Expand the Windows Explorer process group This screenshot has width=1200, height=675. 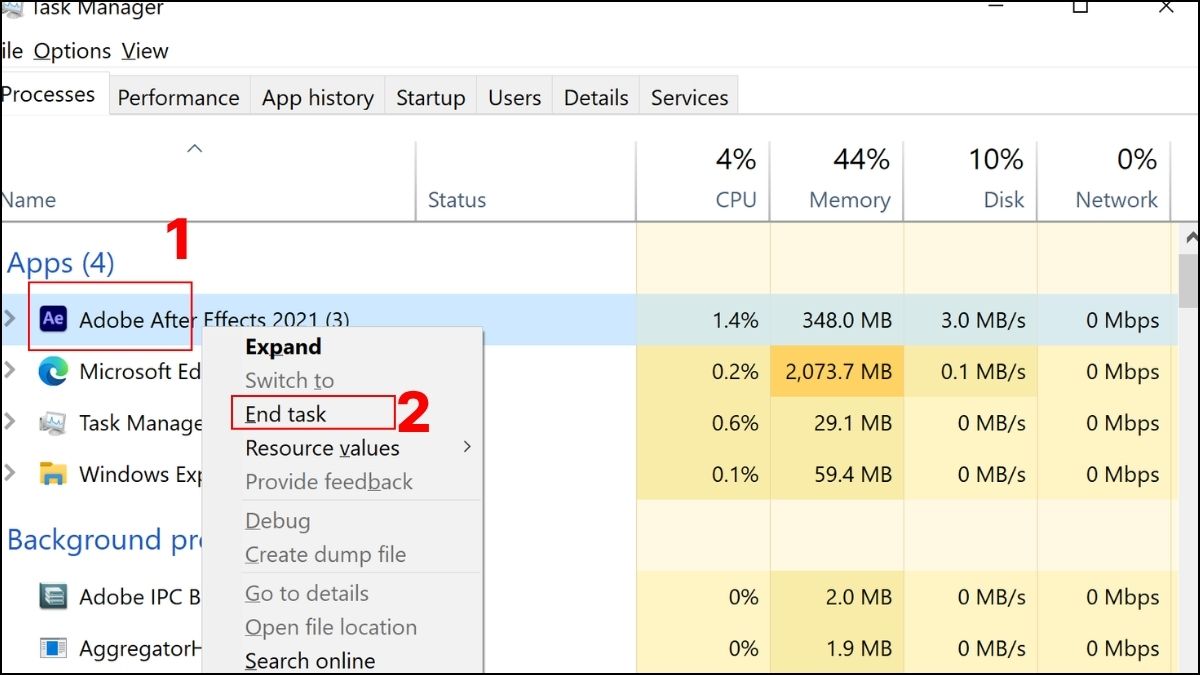tap(11, 474)
